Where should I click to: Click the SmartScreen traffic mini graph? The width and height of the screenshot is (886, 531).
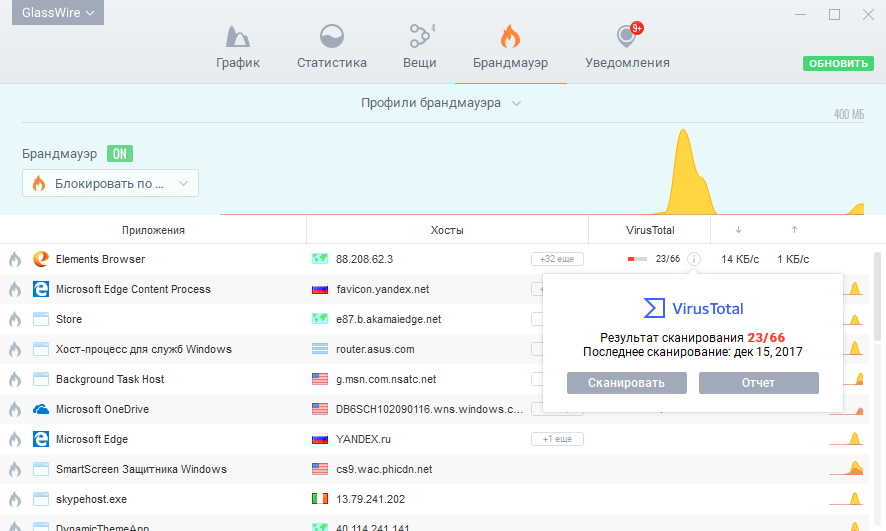[x=846, y=468]
